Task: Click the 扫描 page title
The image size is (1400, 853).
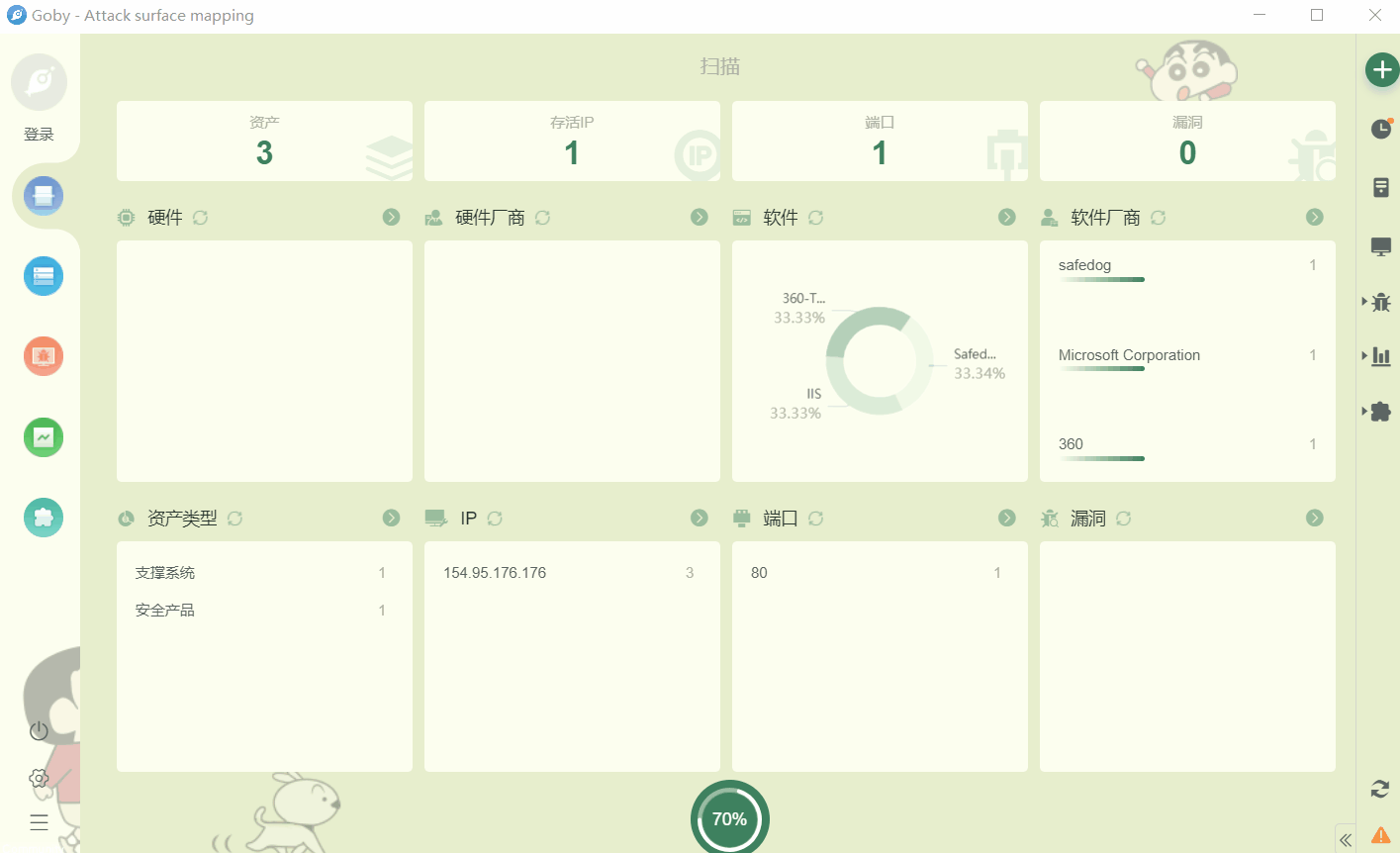Action: click(x=720, y=66)
